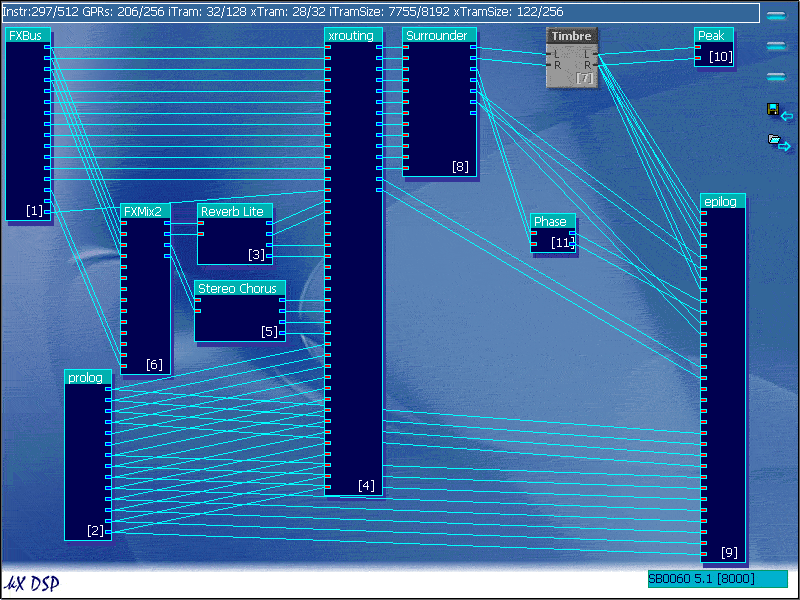Click the first output pin of prolog
Screen dimensions: 800x600
click(108, 389)
